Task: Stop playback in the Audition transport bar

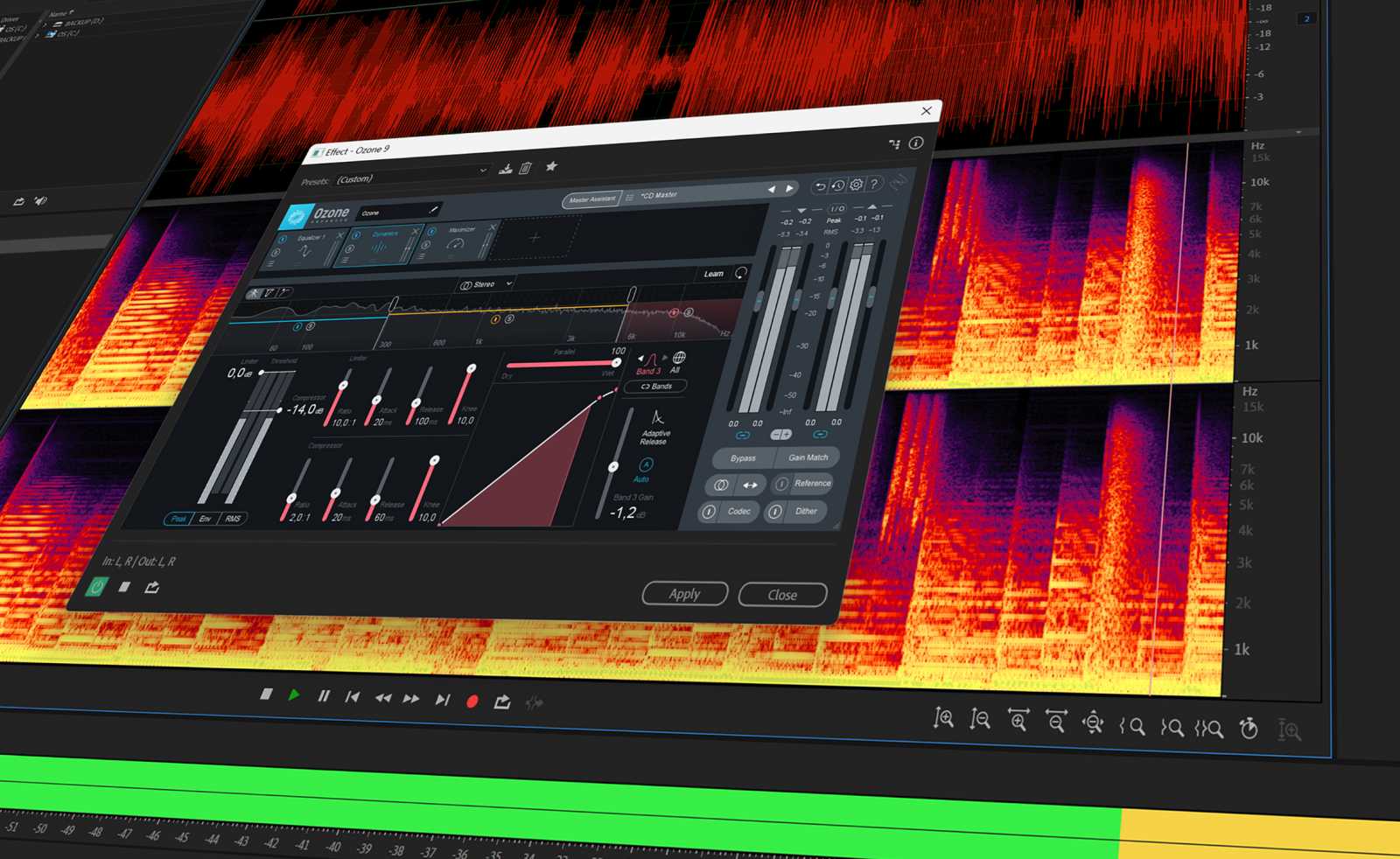Action: pos(266,694)
